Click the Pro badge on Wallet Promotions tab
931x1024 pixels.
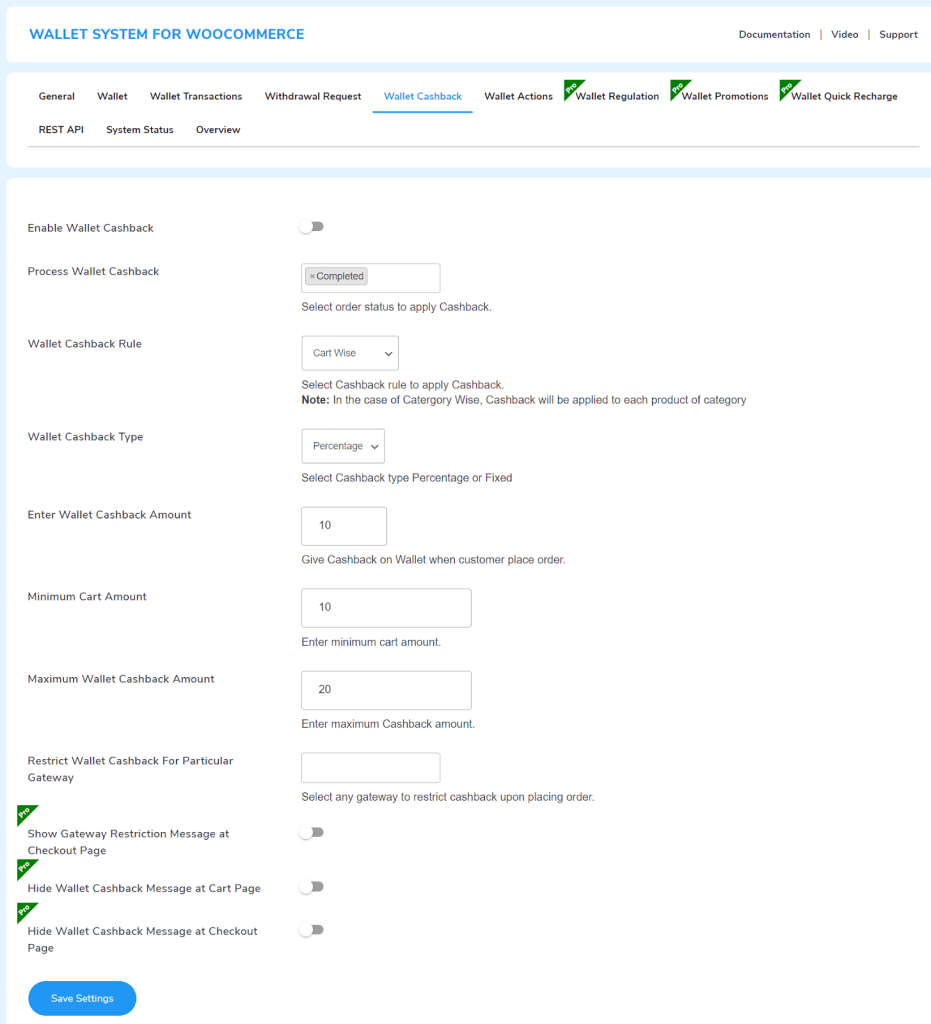pyautogui.click(x=679, y=89)
